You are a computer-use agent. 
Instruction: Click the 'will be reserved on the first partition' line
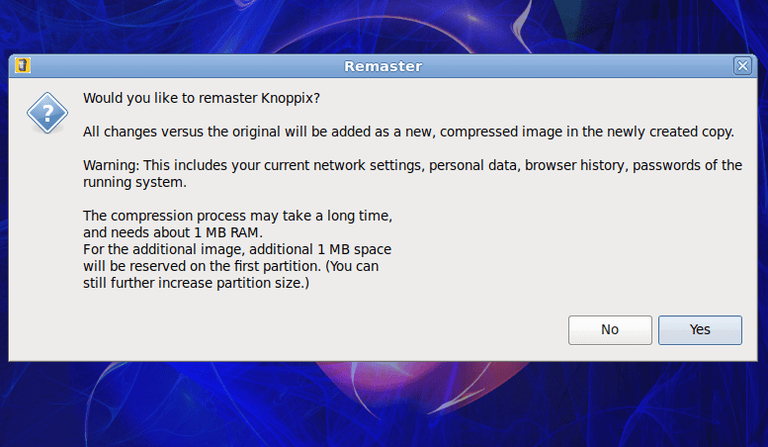231,267
